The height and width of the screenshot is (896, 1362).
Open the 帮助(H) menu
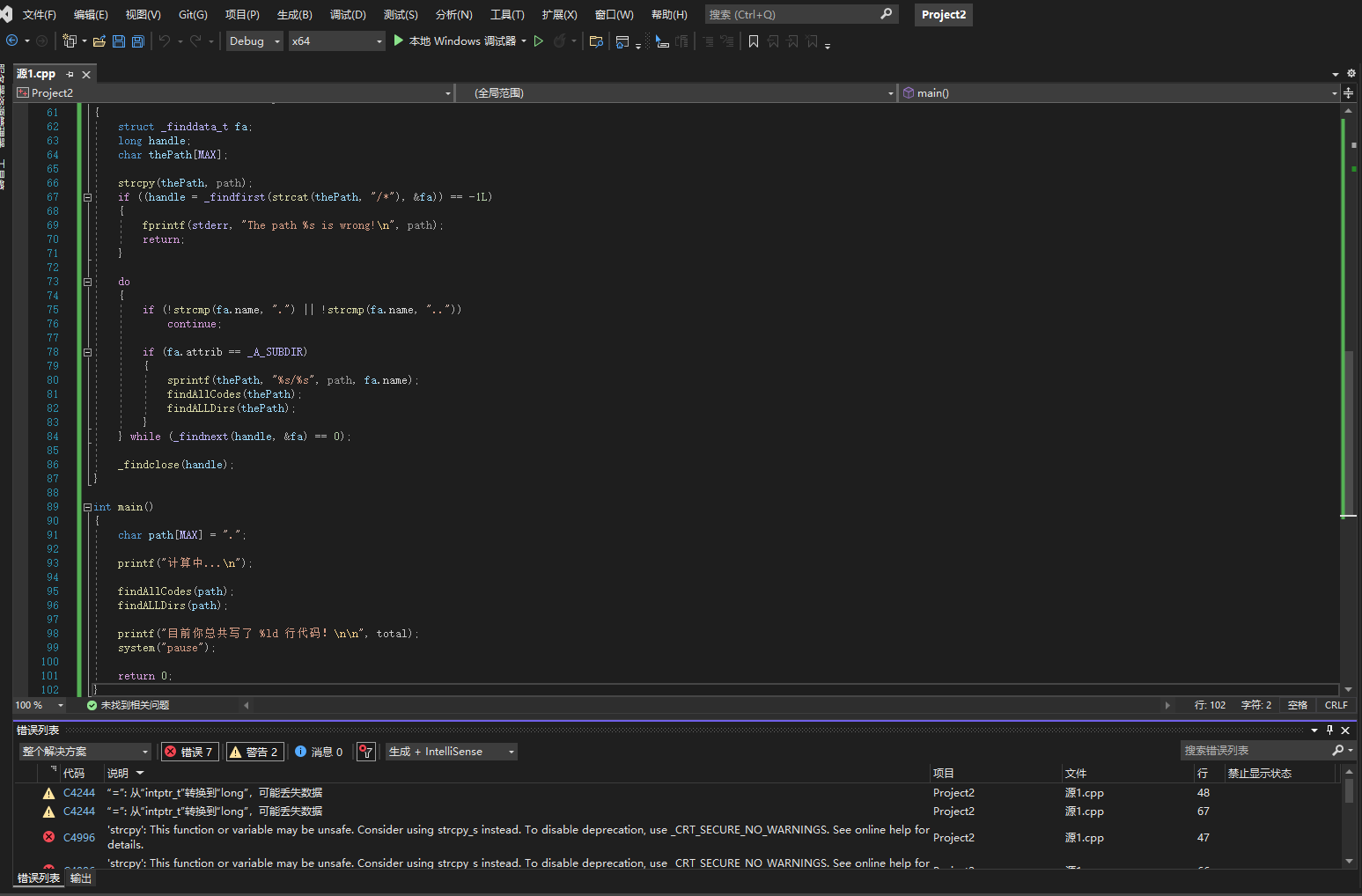point(669,14)
